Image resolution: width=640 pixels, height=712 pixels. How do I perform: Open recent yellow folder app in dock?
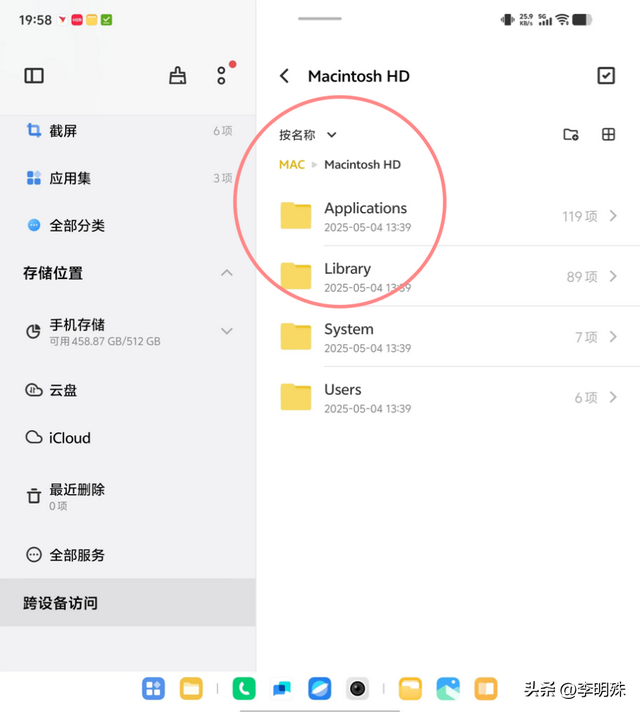tap(410, 689)
